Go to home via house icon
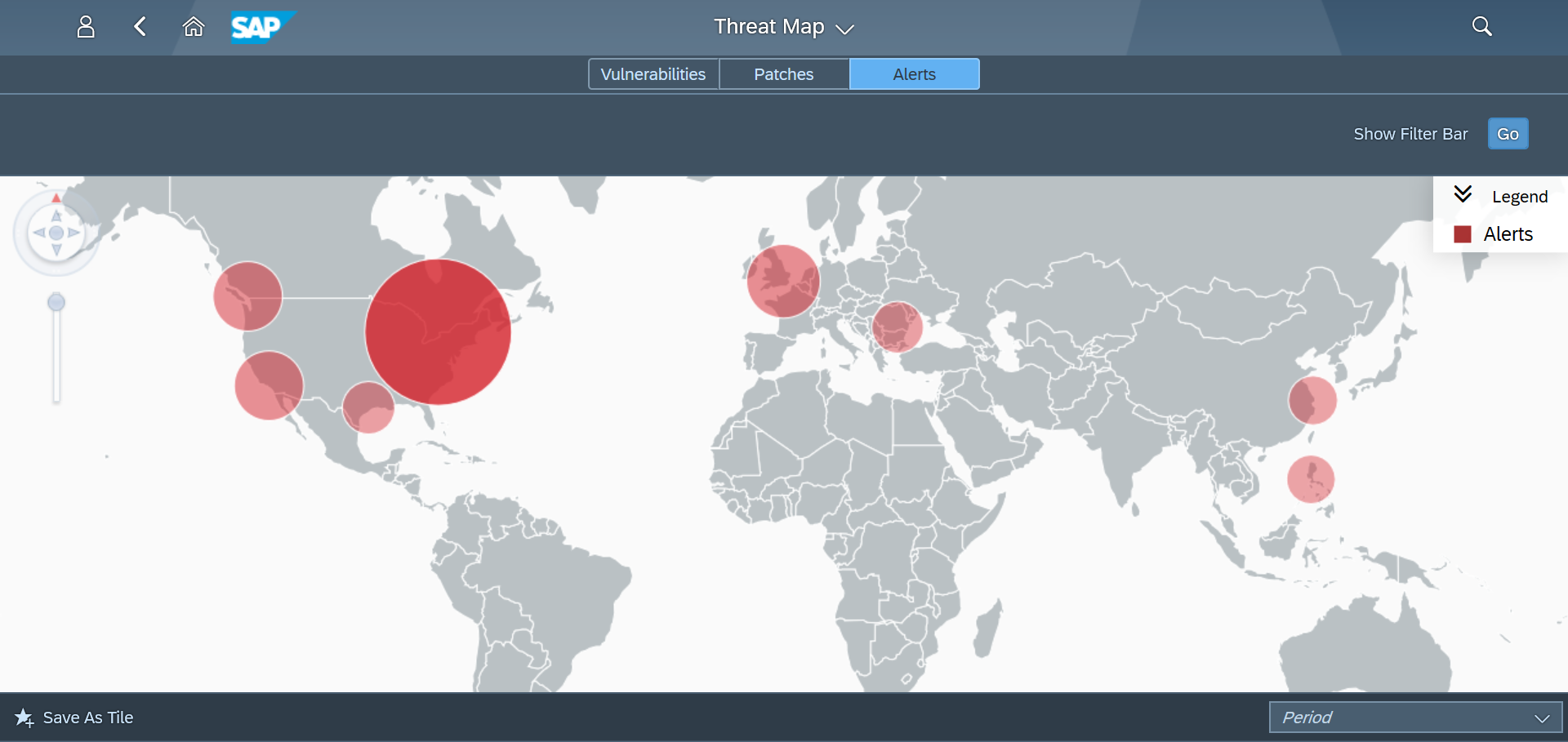Screen dimensions: 1568x742 click(194, 27)
